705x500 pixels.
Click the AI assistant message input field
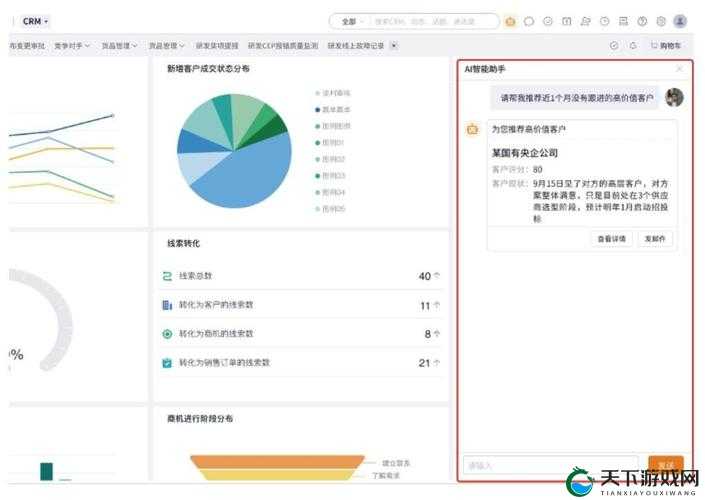click(550, 465)
